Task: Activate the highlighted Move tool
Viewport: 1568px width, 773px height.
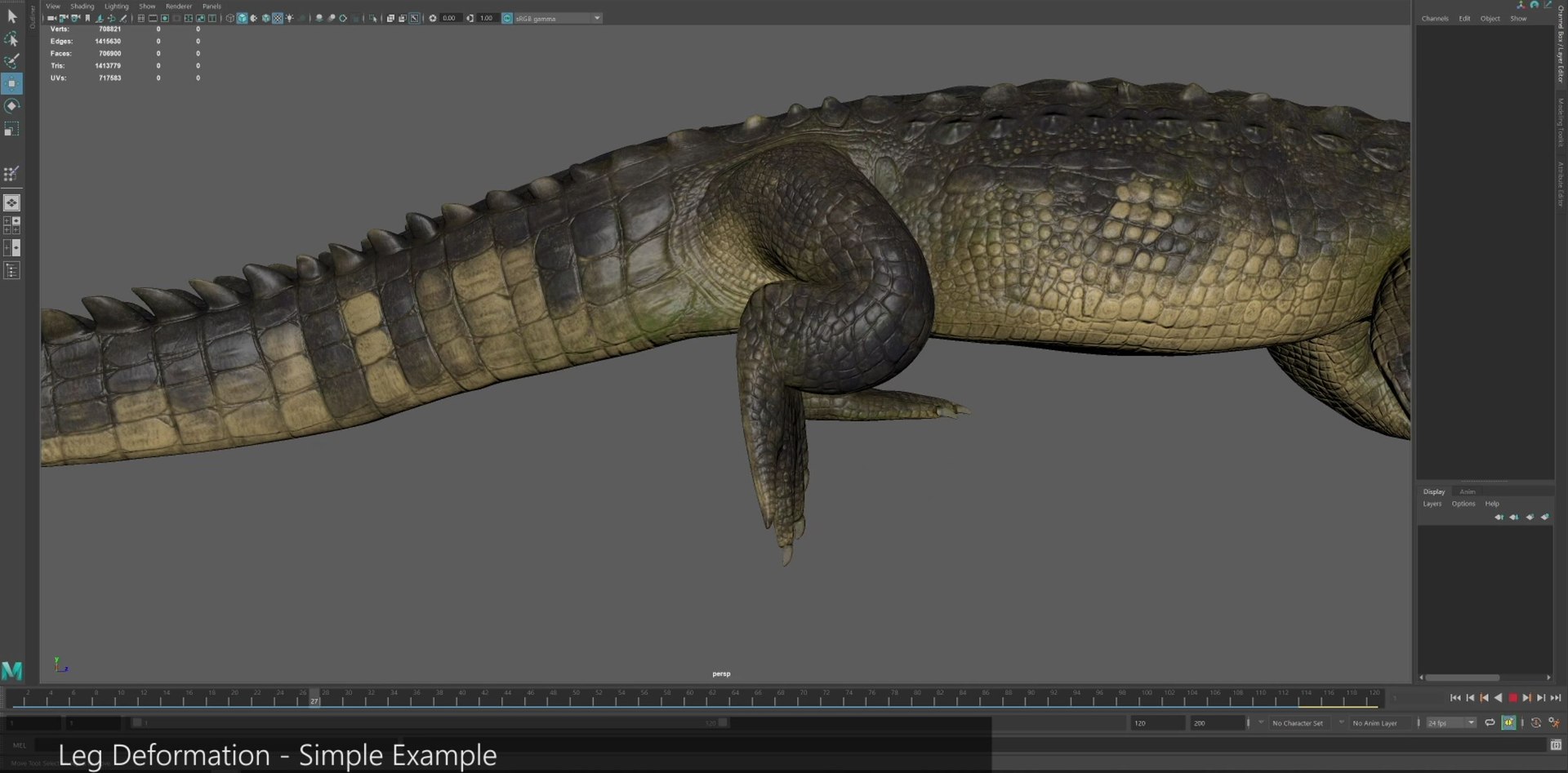Action: pos(11,83)
